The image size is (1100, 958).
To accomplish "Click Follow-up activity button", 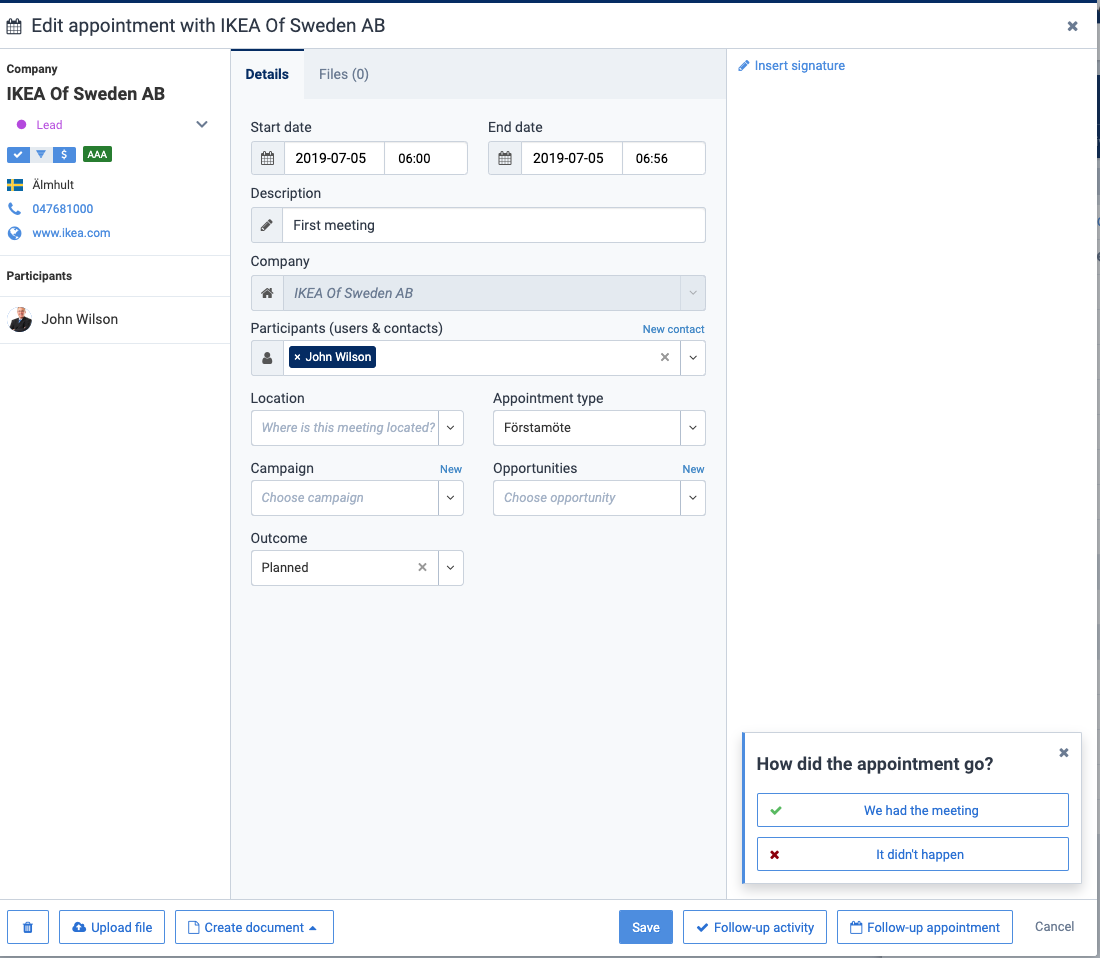I will pyautogui.click(x=755, y=927).
